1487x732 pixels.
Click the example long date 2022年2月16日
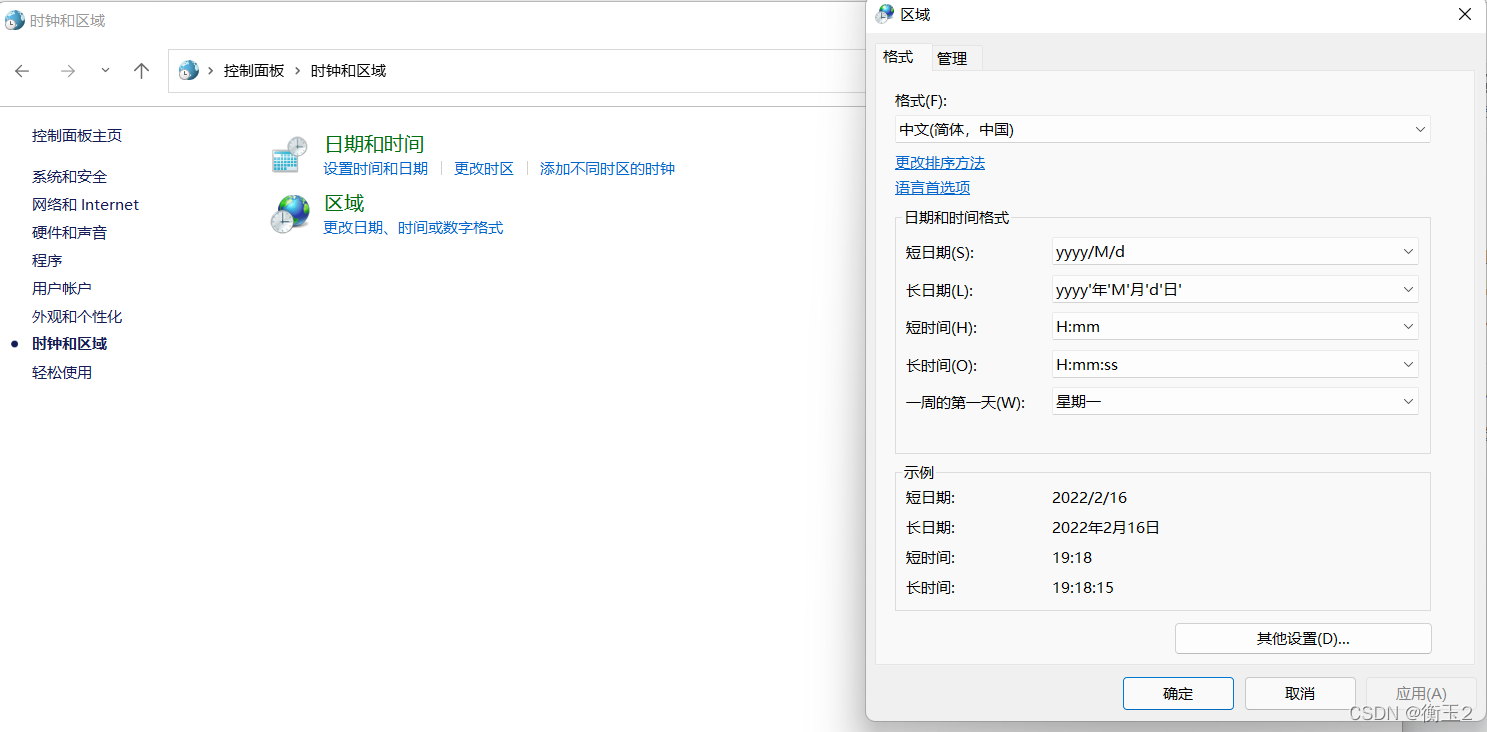[1106, 528]
